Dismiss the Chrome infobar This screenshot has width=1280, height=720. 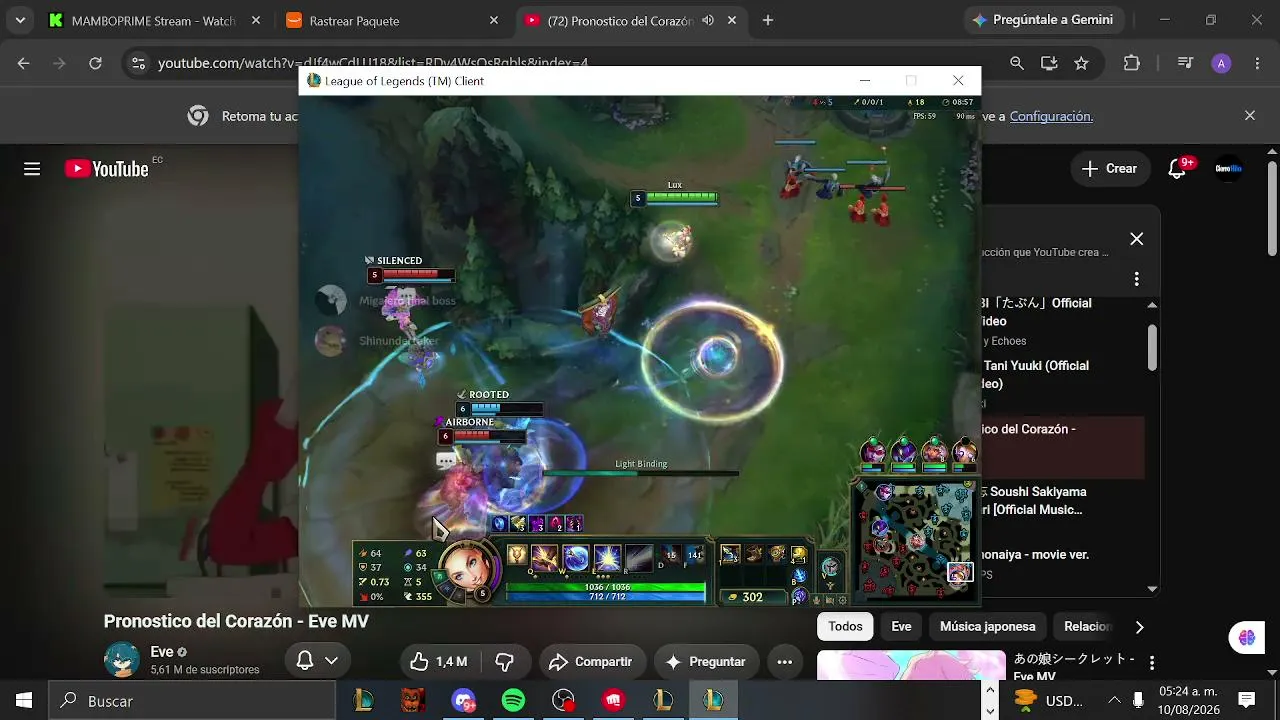[x=1250, y=116]
